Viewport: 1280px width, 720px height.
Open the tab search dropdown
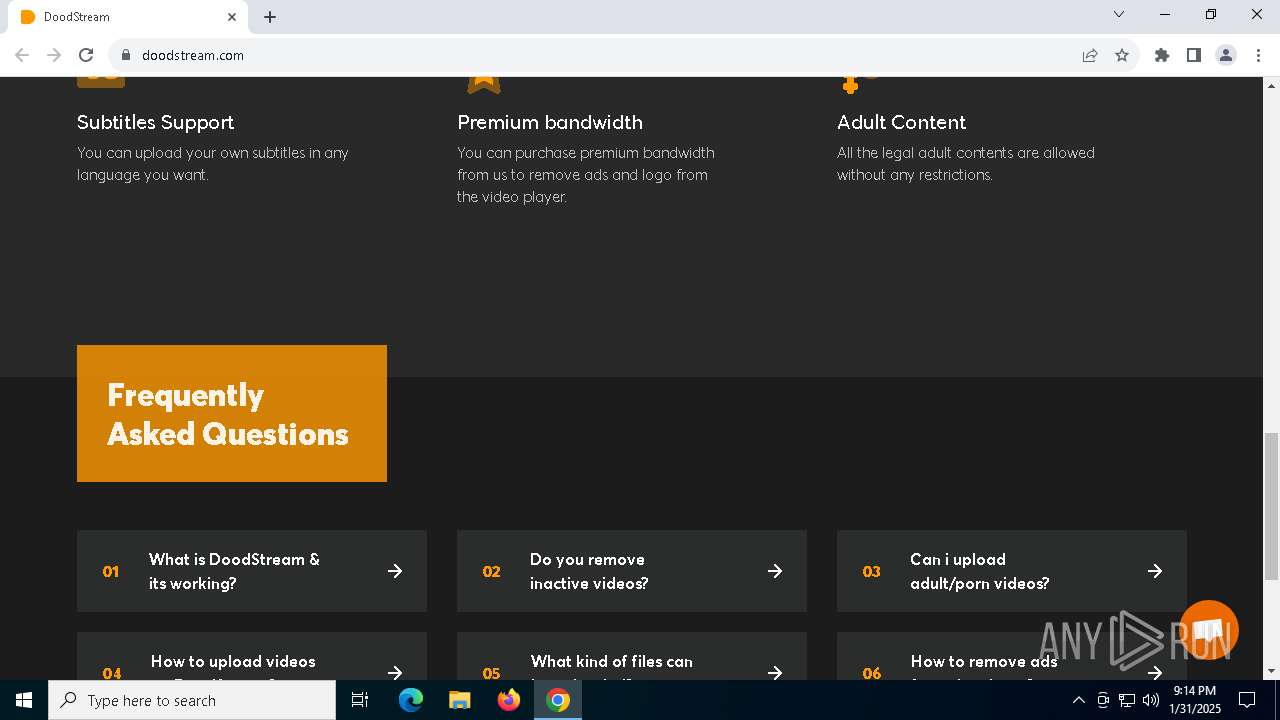(x=1119, y=14)
